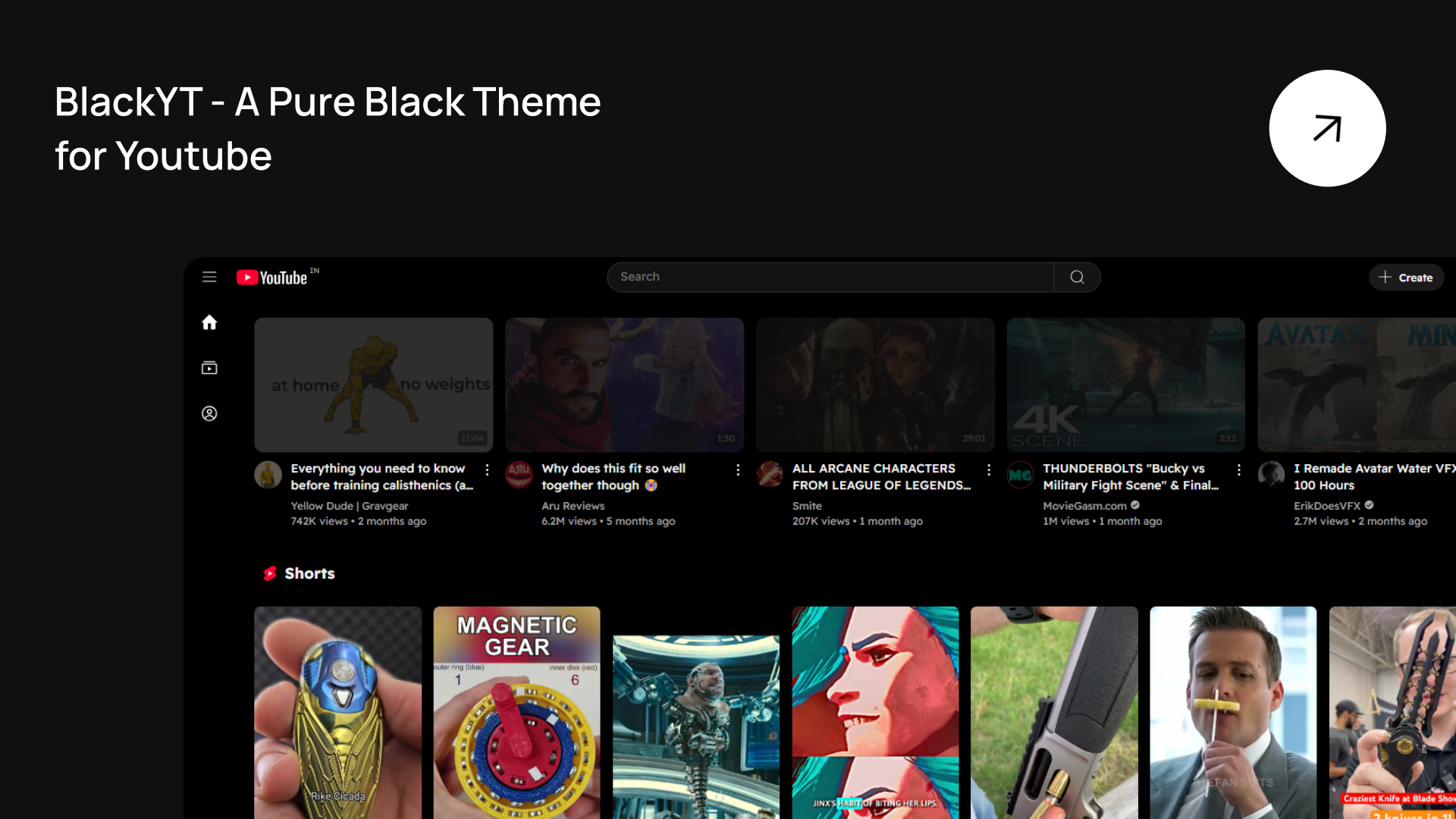Open THUNDERBOLTS 'Bucky vs' video title
This screenshot has width=1456, height=819.
1131,477
